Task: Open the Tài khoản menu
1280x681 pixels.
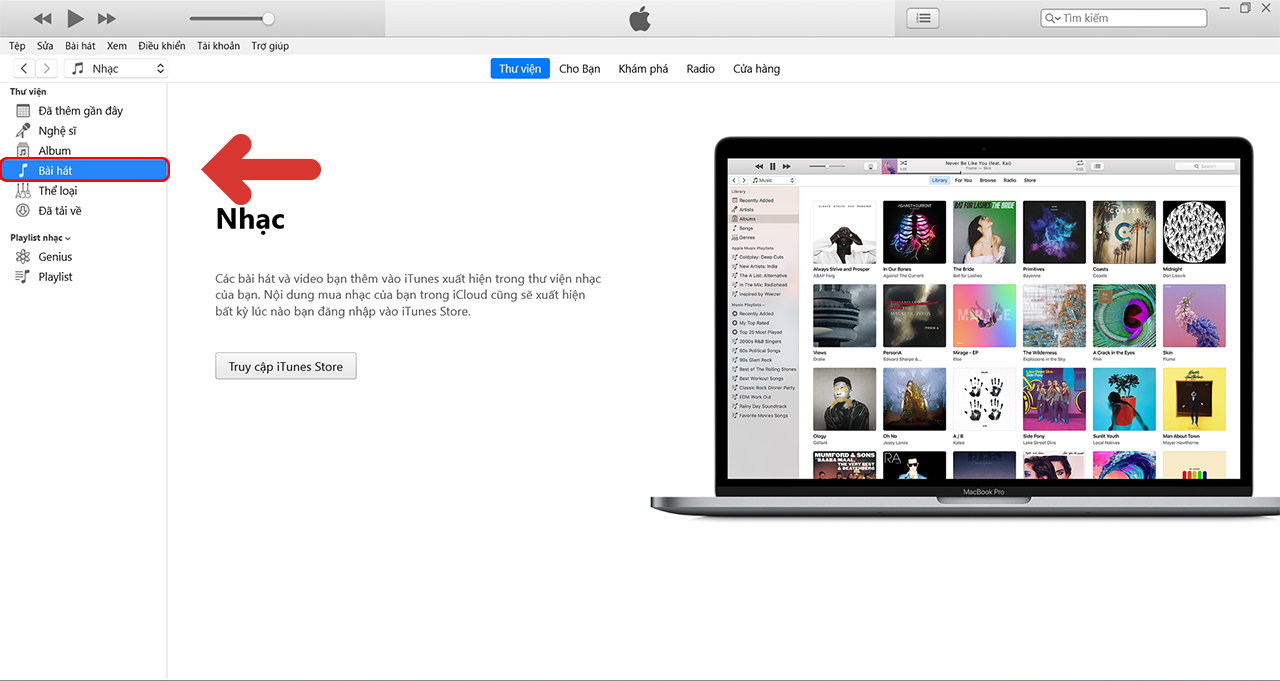Action: [218, 46]
